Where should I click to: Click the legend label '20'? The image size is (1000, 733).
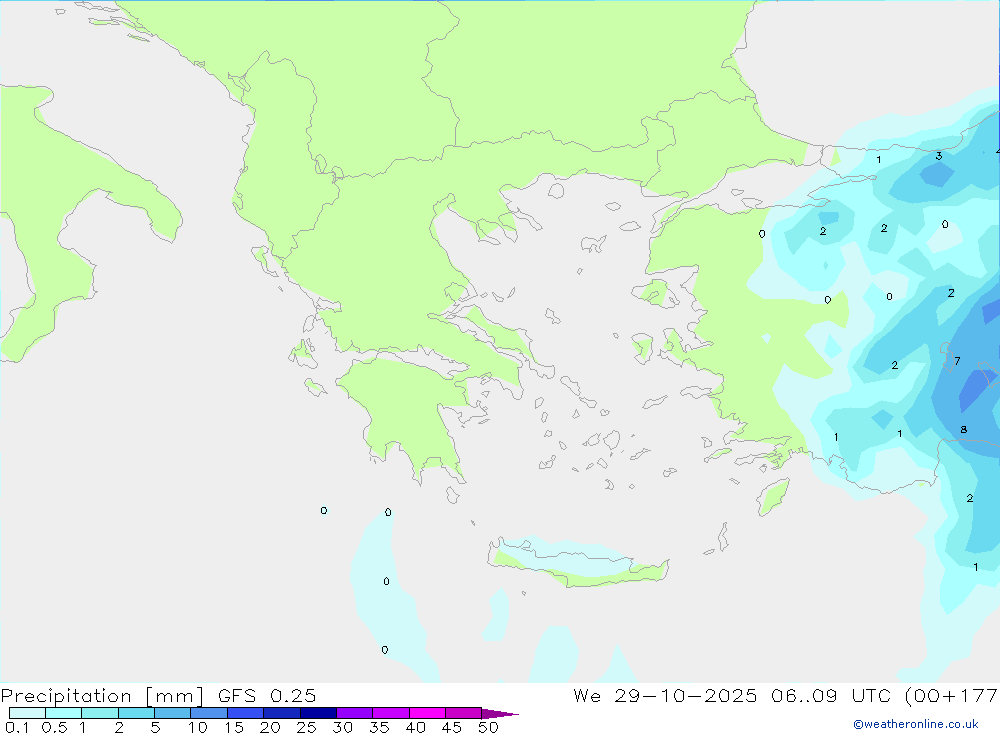pyautogui.click(x=270, y=727)
